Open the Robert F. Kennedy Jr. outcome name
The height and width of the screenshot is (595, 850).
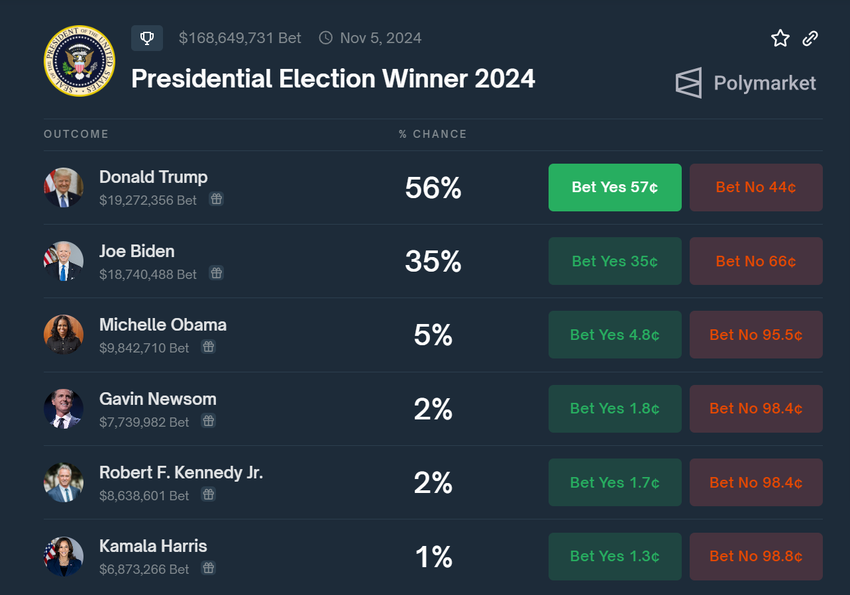point(181,472)
